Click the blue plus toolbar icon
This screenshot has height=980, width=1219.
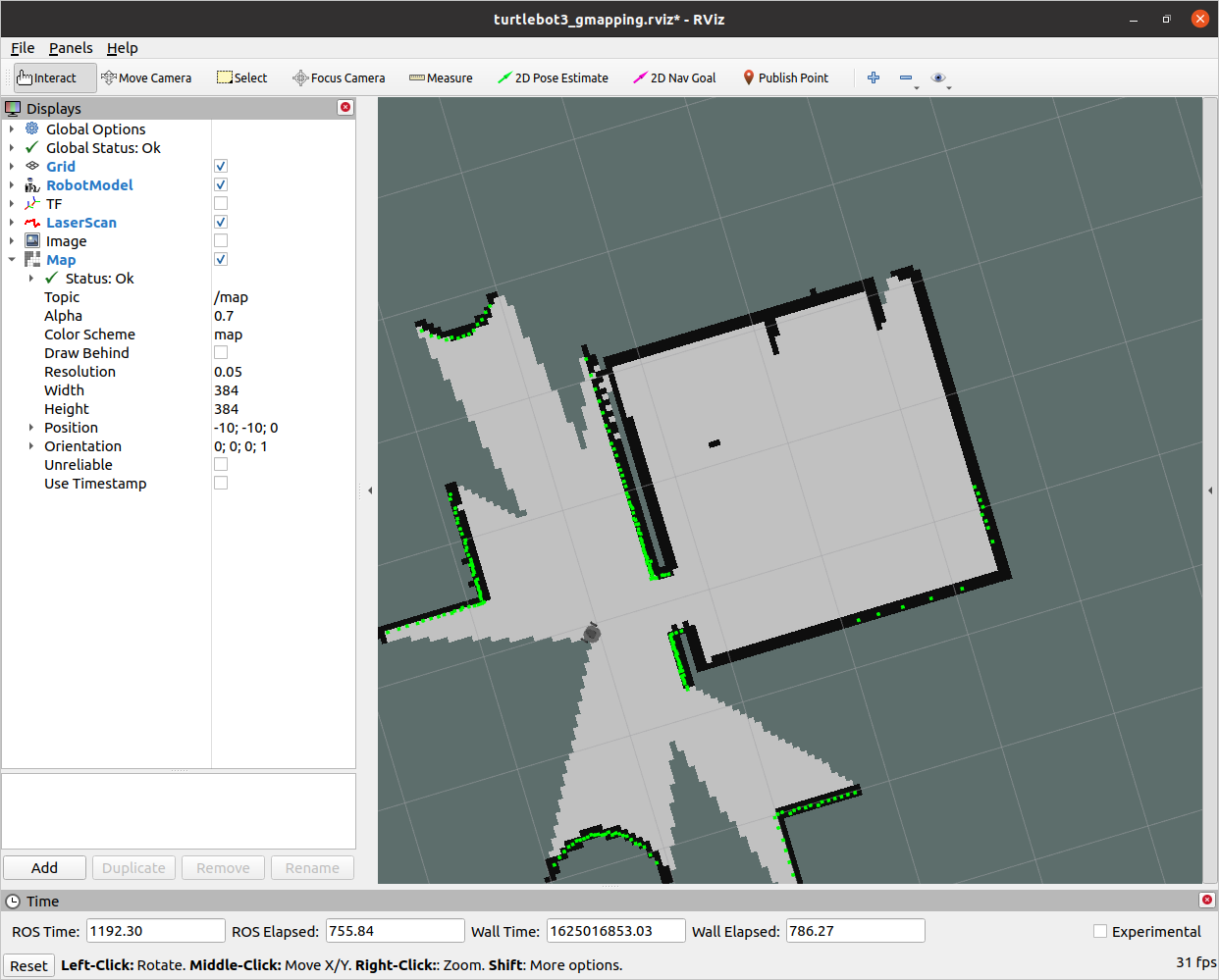point(874,78)
